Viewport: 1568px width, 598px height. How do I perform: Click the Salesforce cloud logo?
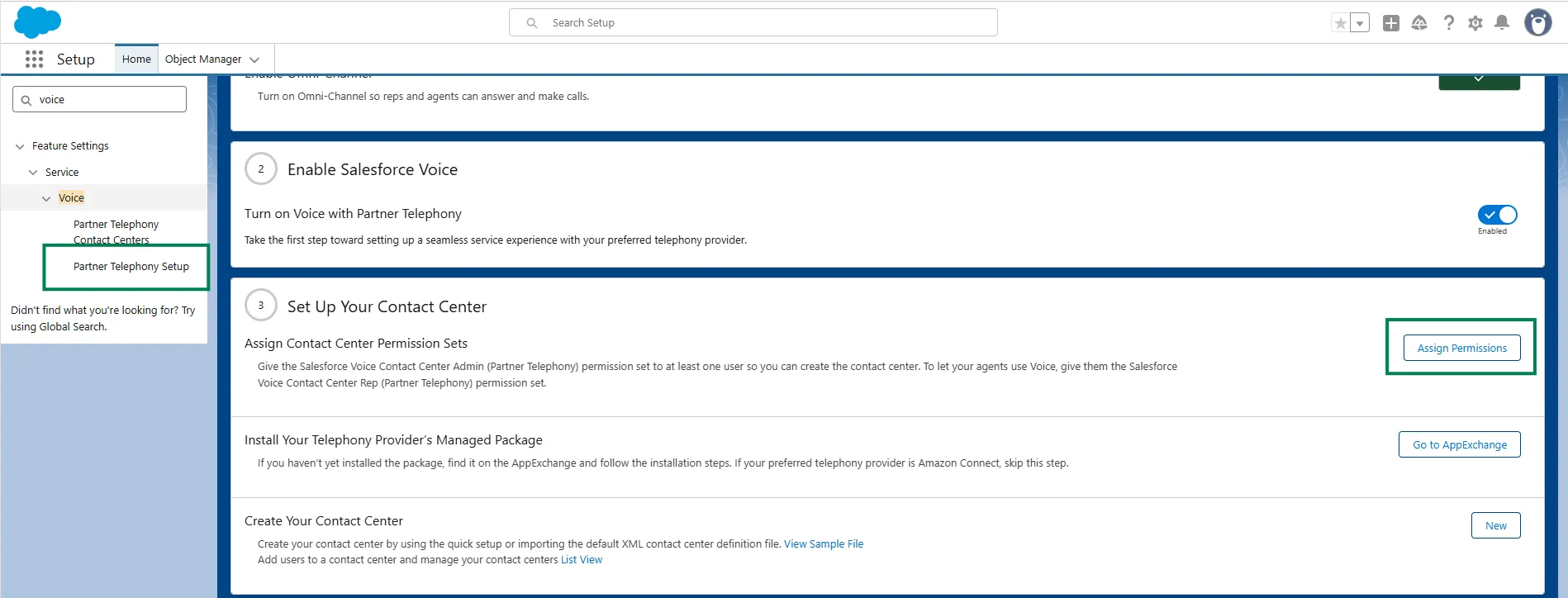37,22
